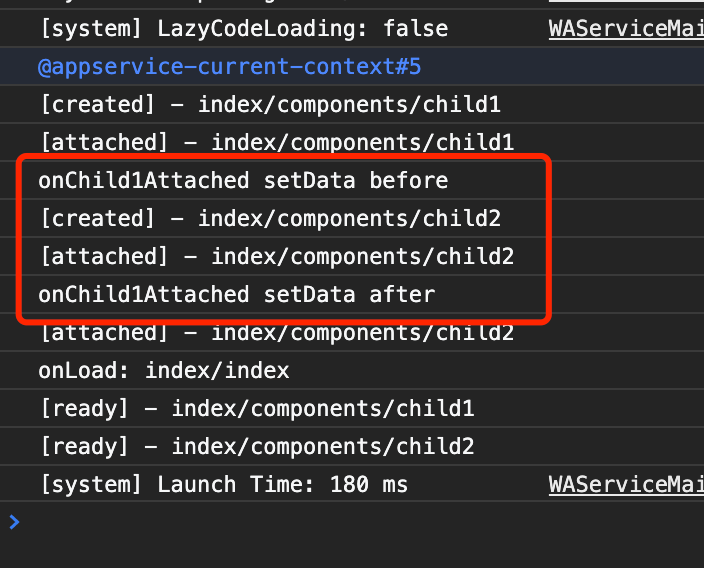The width and height of the screenshot is (704, 568).
Task: Click the "onChild1Attached setData after" log line
Action: point(237,295)
